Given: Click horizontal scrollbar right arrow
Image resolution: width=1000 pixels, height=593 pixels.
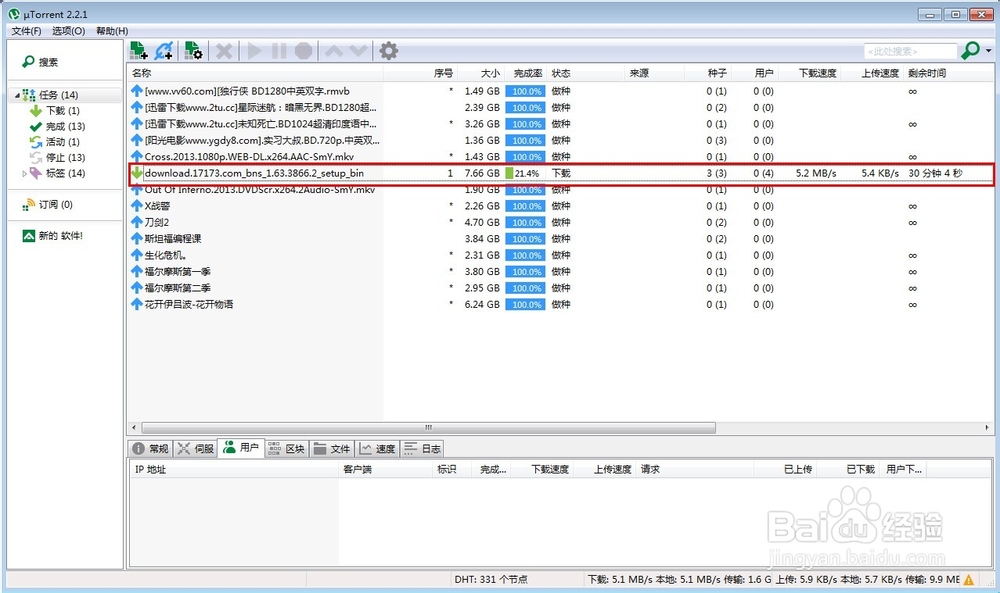Looking at the screenshot, I should [x=987, y=427].
